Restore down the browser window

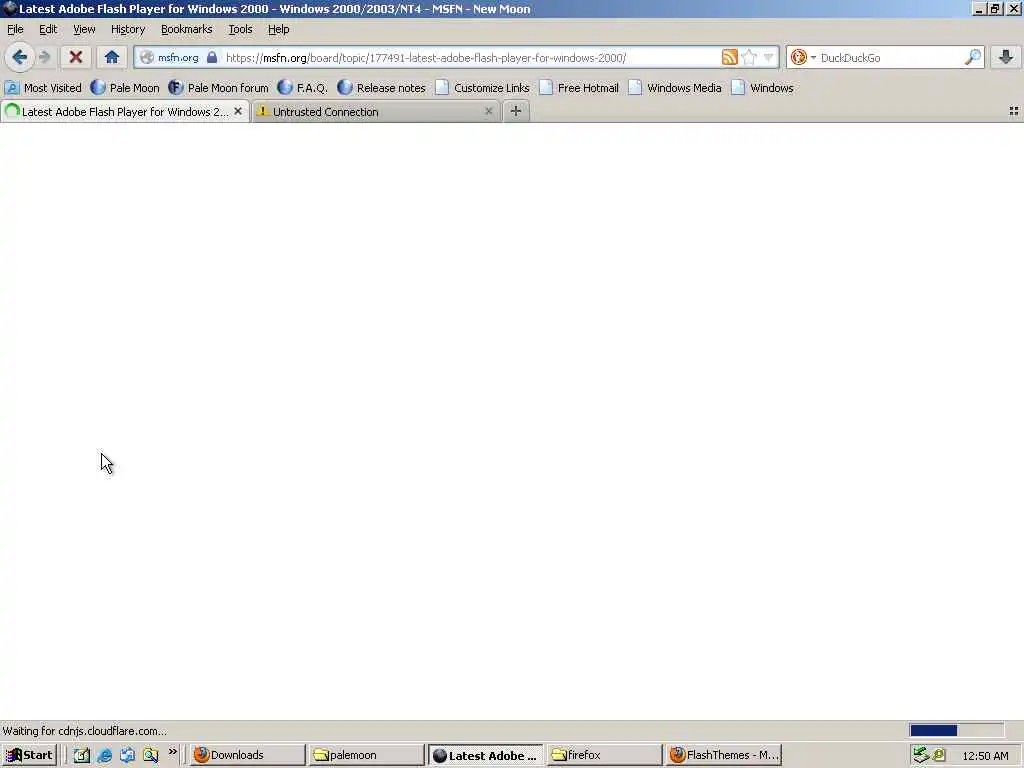(x=995, y=9)
